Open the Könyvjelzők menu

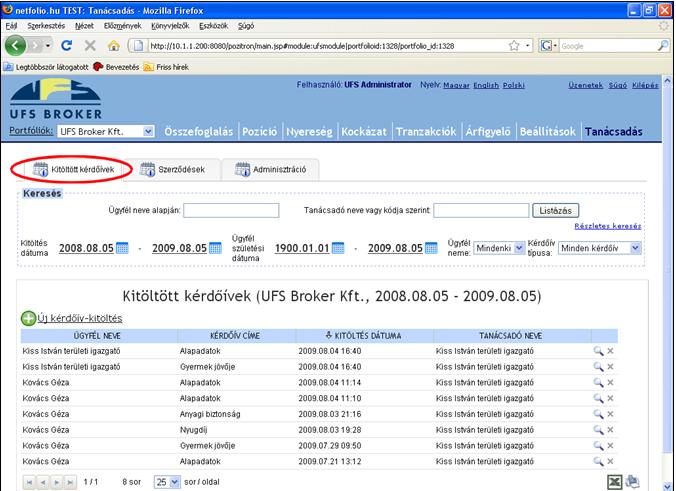(x=170, y=26)
